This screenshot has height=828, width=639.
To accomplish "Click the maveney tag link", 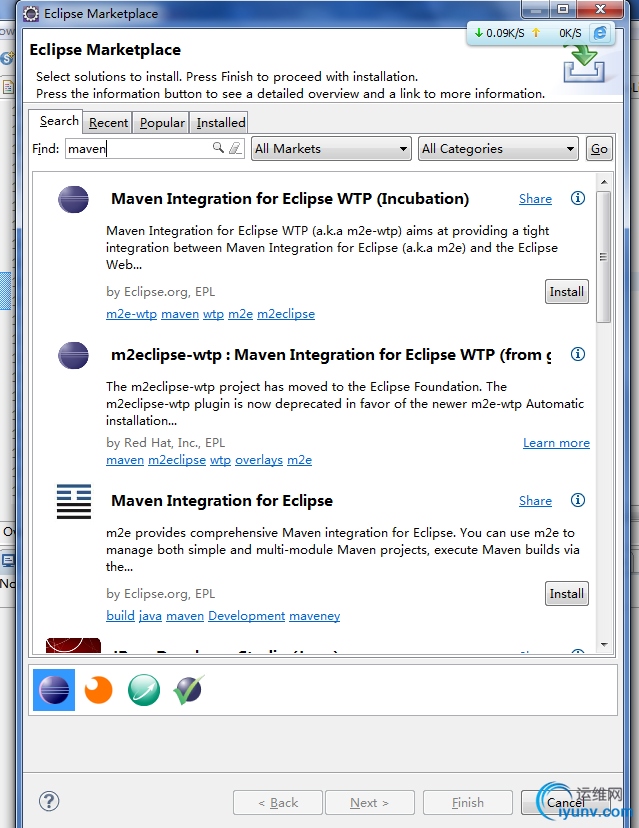I will (315, 616).
